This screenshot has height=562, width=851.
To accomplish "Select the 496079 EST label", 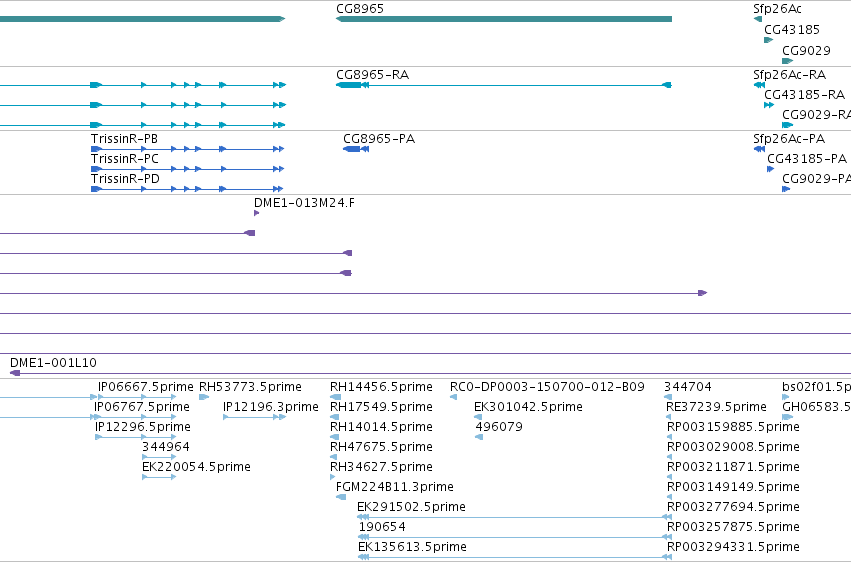I will point(499,427).
